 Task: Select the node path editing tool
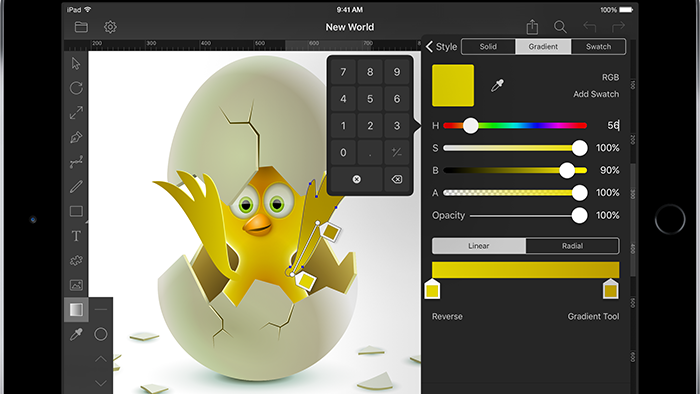(x=76, y=162)
